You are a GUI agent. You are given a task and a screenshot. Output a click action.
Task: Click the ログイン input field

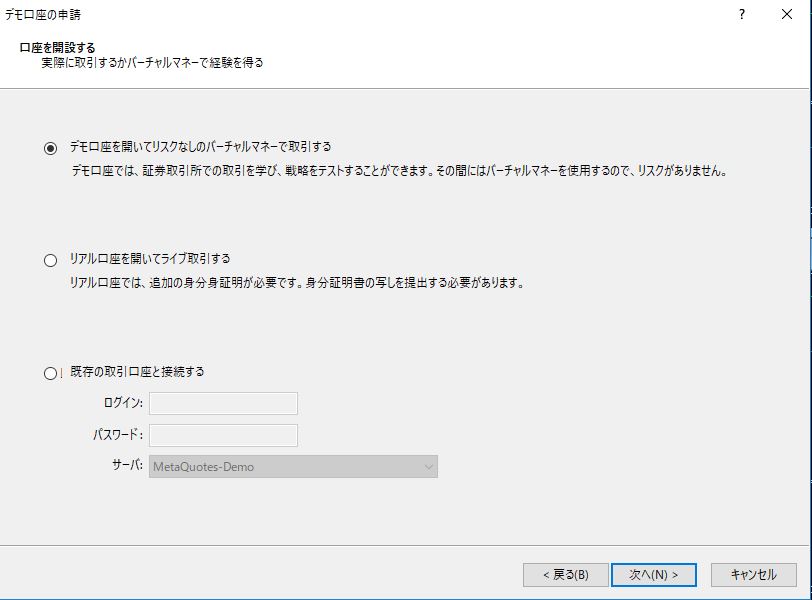223,403
